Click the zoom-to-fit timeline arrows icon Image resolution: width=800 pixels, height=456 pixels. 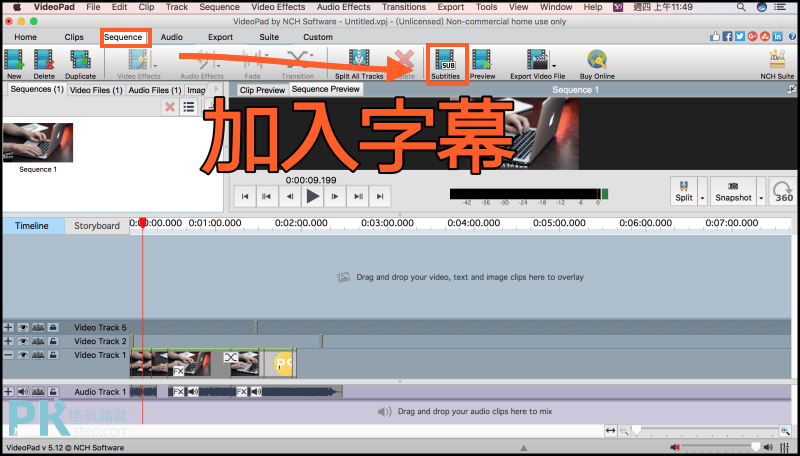point(611,431)
